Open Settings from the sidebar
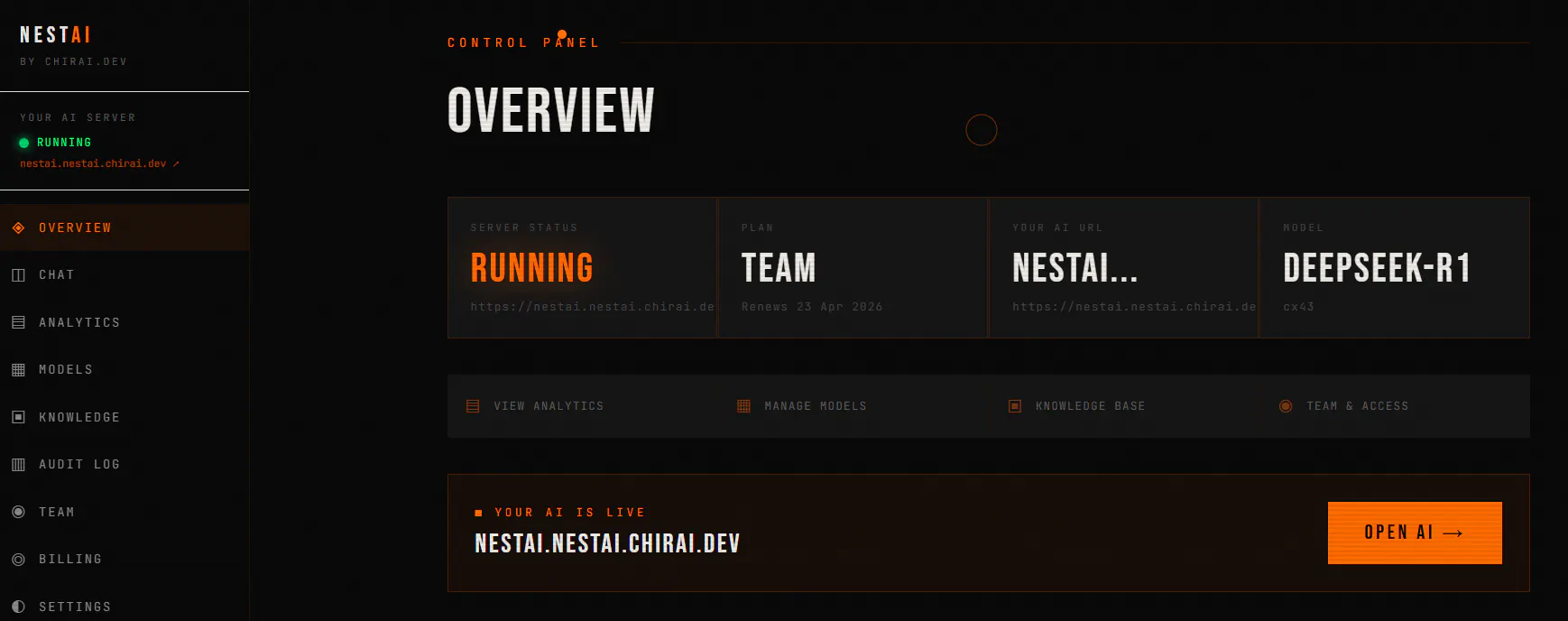Screen dimensions: 1568x621 (x=125, y=605)
